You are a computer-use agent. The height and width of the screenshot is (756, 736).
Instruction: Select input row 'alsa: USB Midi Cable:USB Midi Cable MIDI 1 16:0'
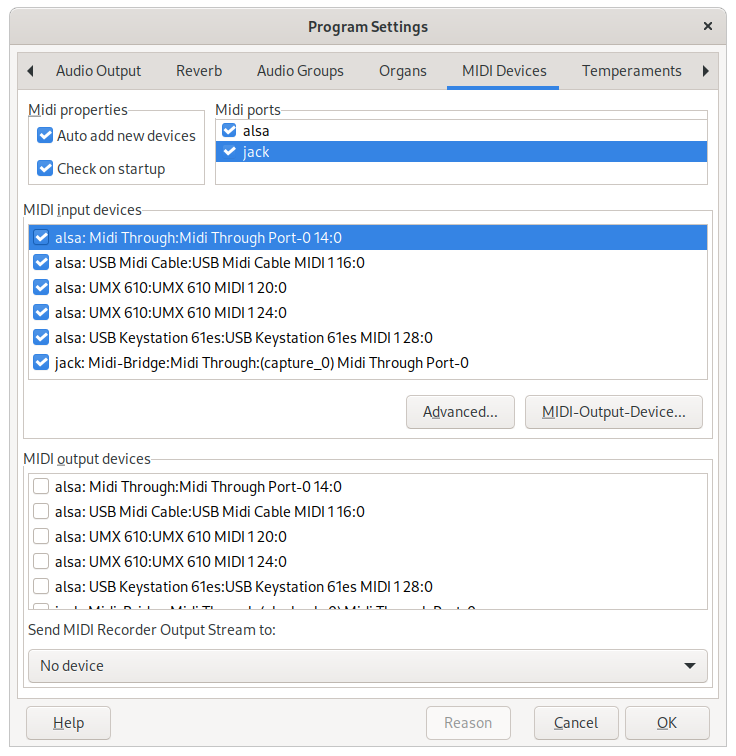pyautogui.click(x=368, y=263)
